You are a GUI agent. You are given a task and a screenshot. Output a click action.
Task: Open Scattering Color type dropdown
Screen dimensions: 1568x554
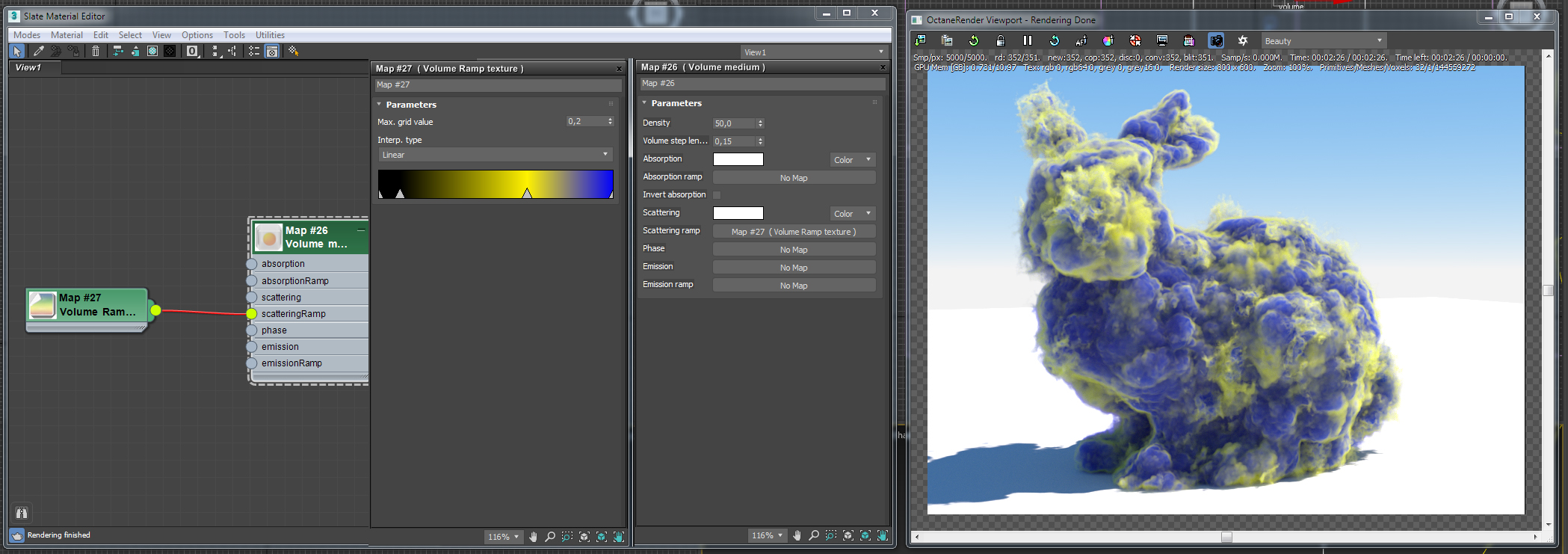852,214
